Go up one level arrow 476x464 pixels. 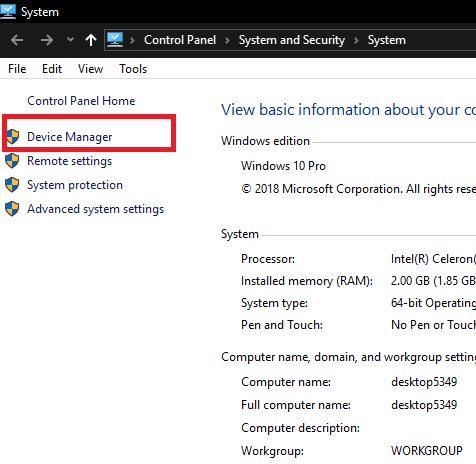91,40
